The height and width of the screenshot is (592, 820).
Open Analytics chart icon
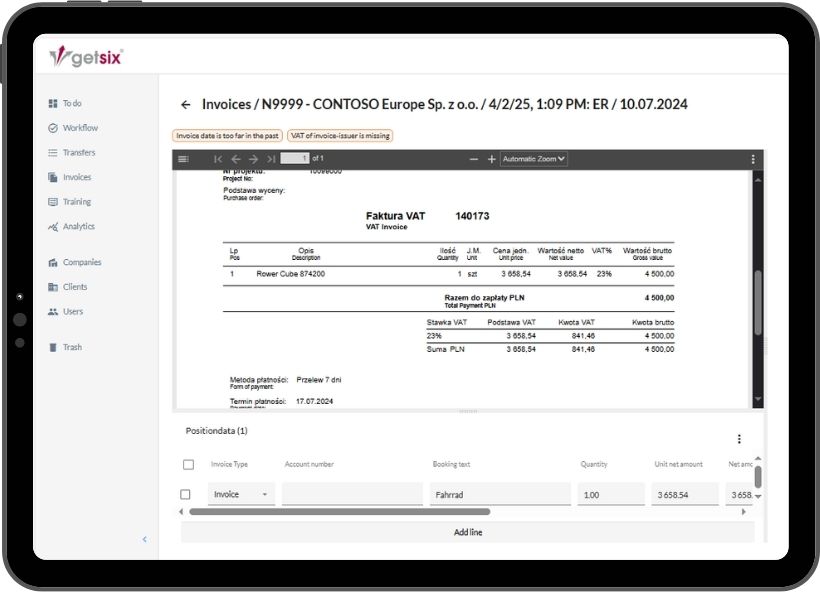tap(53, 226)
